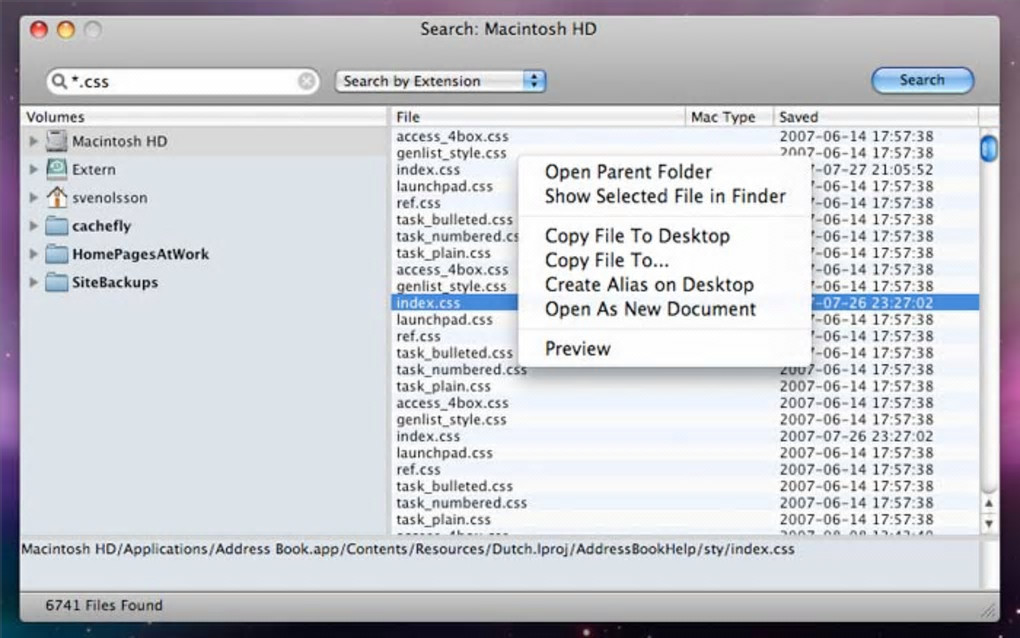Click the 6741 Files Found status text
Screen dimensions: 1020x638
[104, 605]
